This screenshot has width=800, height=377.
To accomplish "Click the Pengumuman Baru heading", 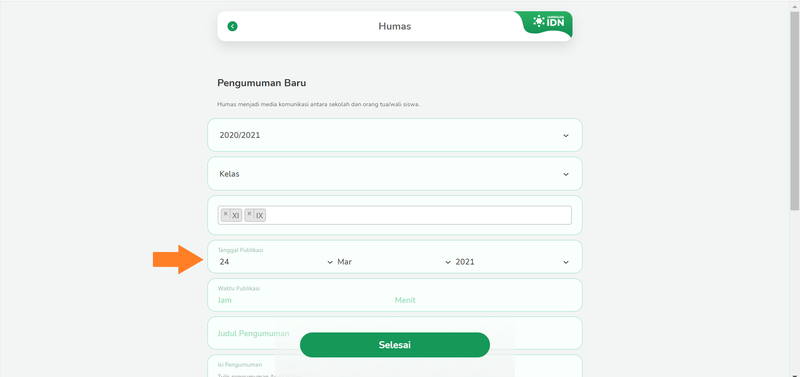I will point(262,83).
